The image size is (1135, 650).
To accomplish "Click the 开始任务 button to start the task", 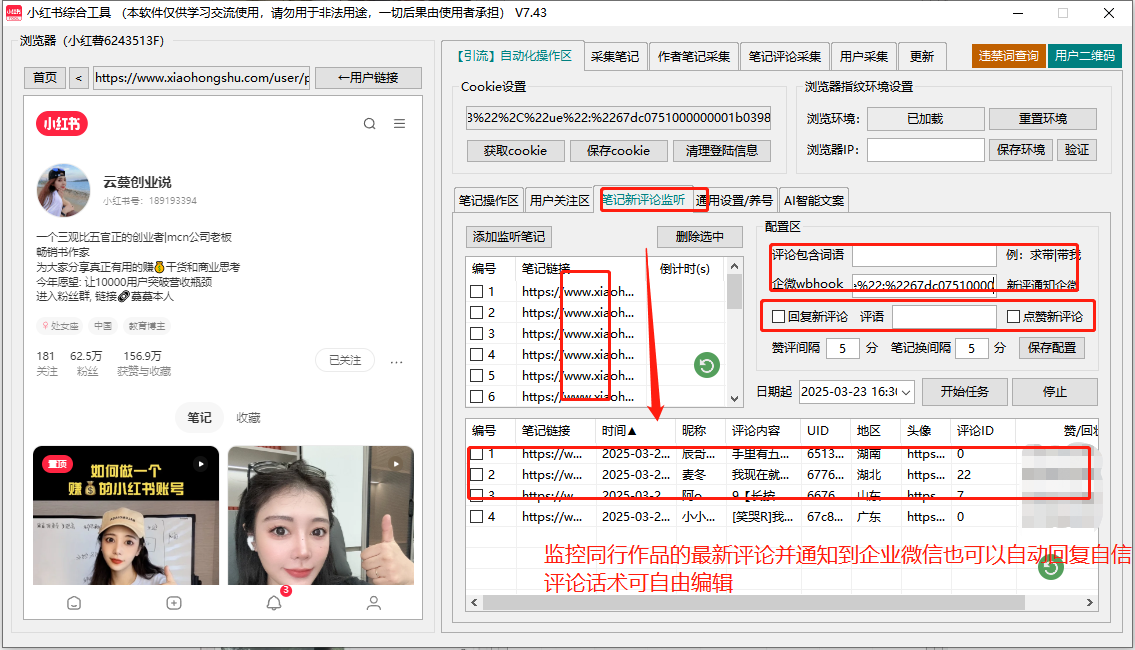I will 964,392.
